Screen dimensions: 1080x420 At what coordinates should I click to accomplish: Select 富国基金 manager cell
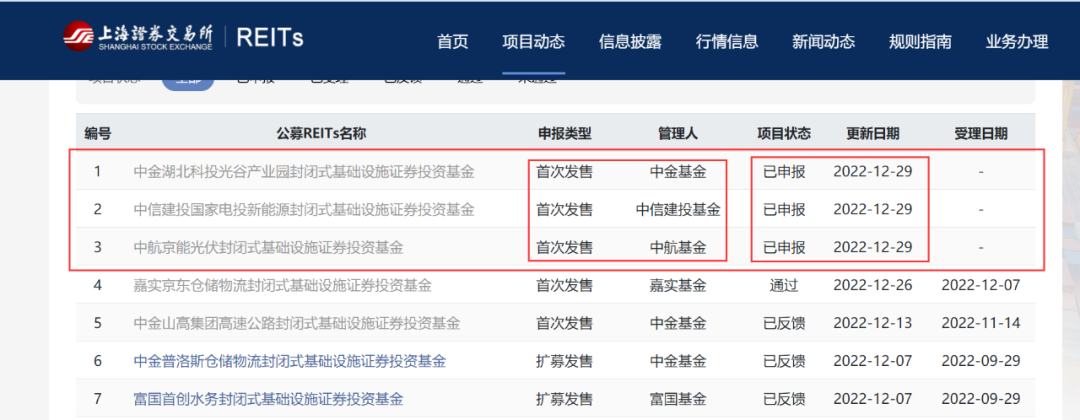click(678, 399)
